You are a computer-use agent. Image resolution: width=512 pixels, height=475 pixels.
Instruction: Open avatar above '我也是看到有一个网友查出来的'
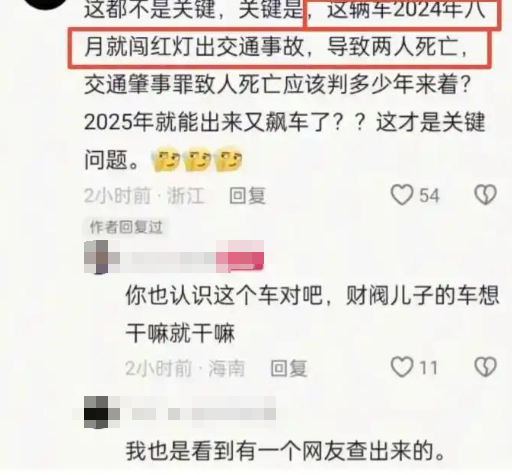pos(99,412)
